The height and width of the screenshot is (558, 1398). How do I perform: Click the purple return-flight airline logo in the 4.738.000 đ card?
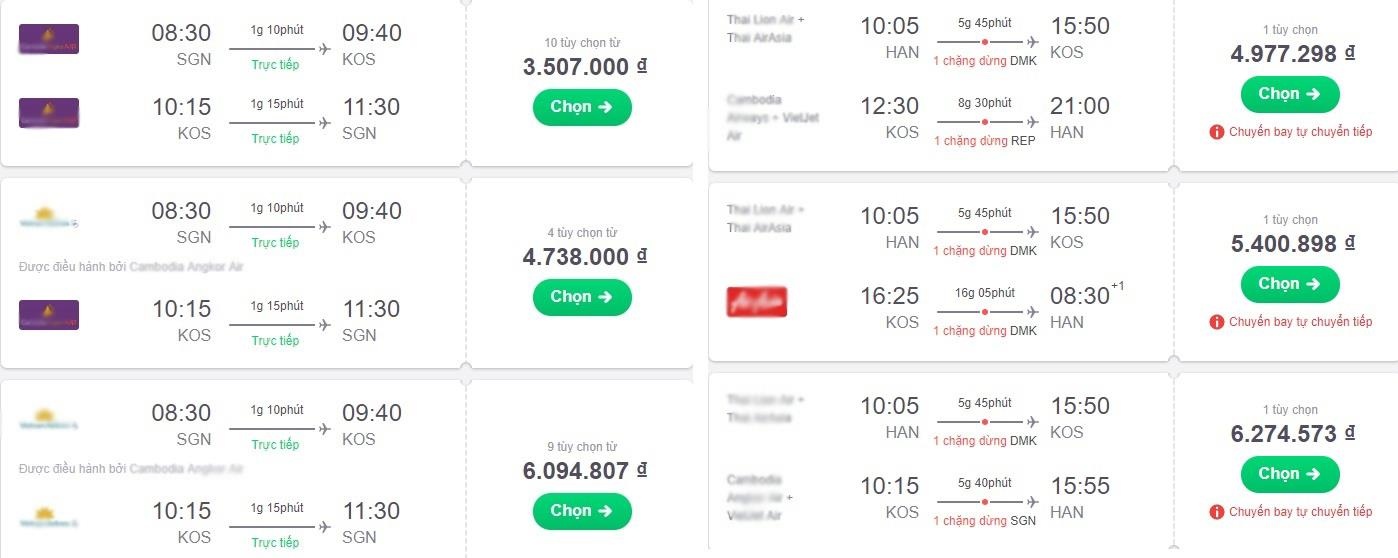49,315
